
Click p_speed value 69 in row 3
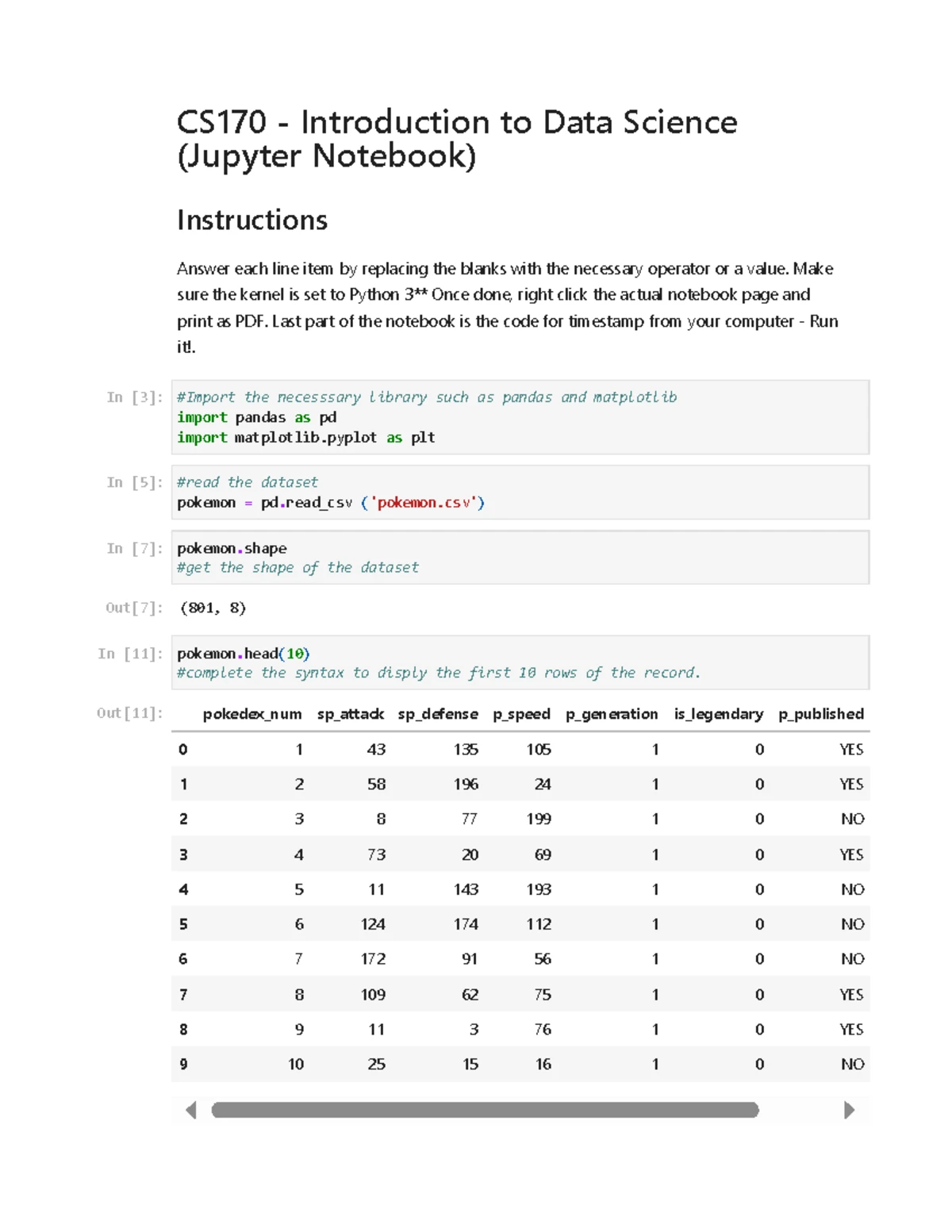[543, 854]
